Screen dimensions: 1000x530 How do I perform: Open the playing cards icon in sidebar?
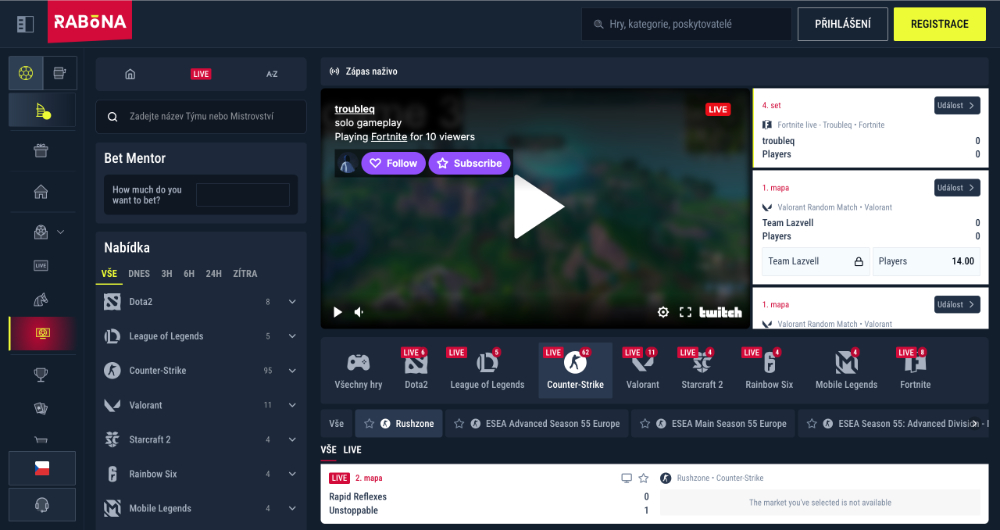pos(41,408)
